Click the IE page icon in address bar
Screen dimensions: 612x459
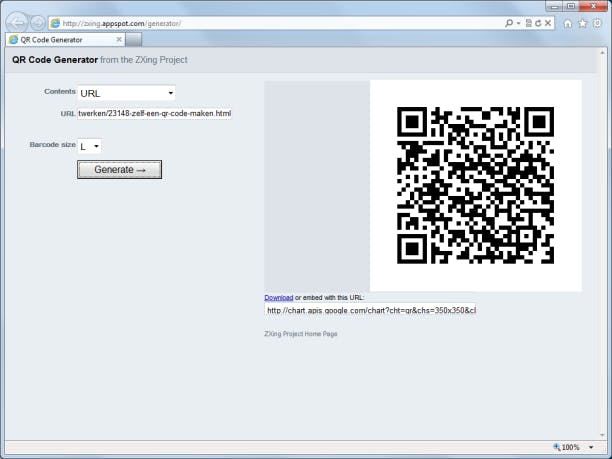(55, 23)
